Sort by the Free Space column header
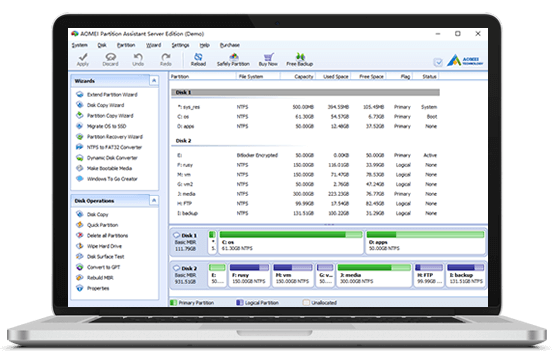 pyautogui.click(x=368, y=76)
